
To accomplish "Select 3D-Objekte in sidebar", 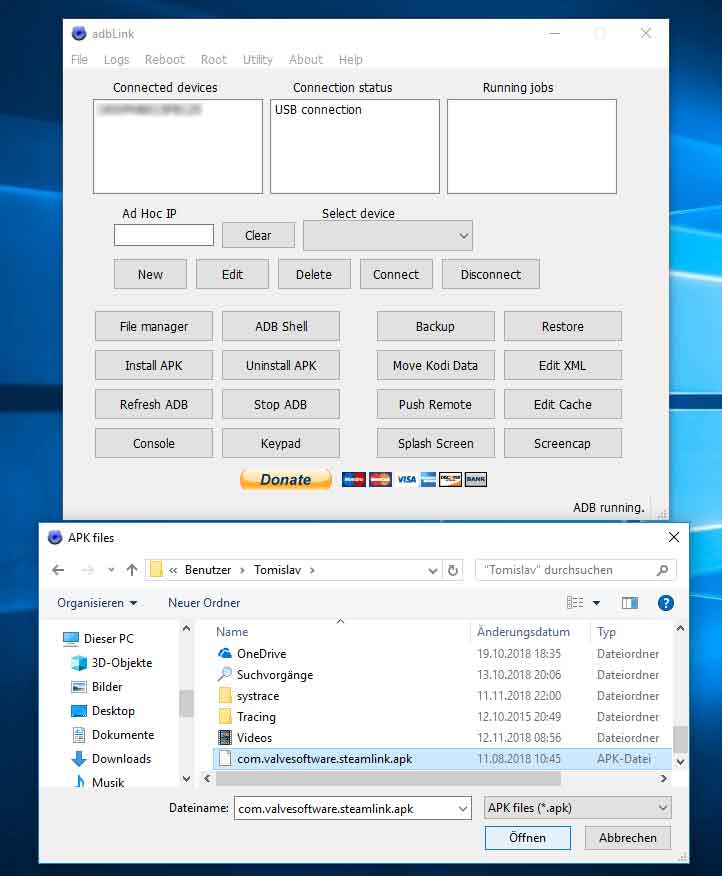I will 121,663.
